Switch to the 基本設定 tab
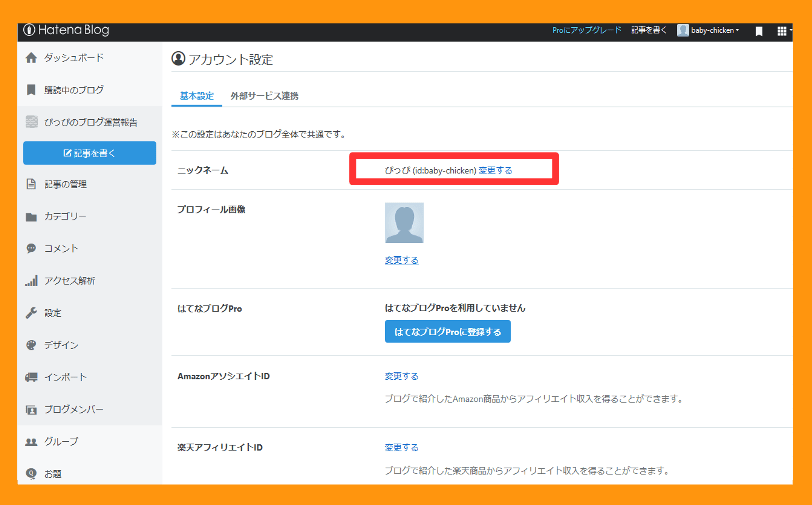812x505 pixels. (x=197, y=96)
